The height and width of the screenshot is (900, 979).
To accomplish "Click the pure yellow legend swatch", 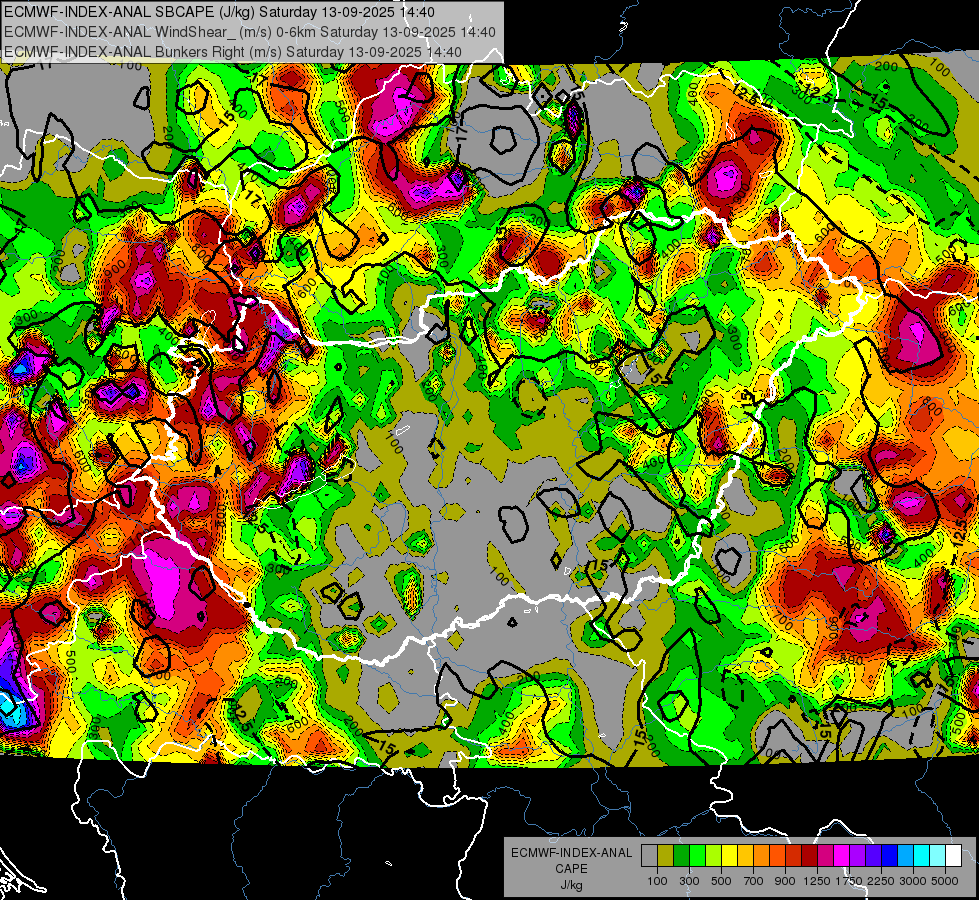I will coord(729,856).
